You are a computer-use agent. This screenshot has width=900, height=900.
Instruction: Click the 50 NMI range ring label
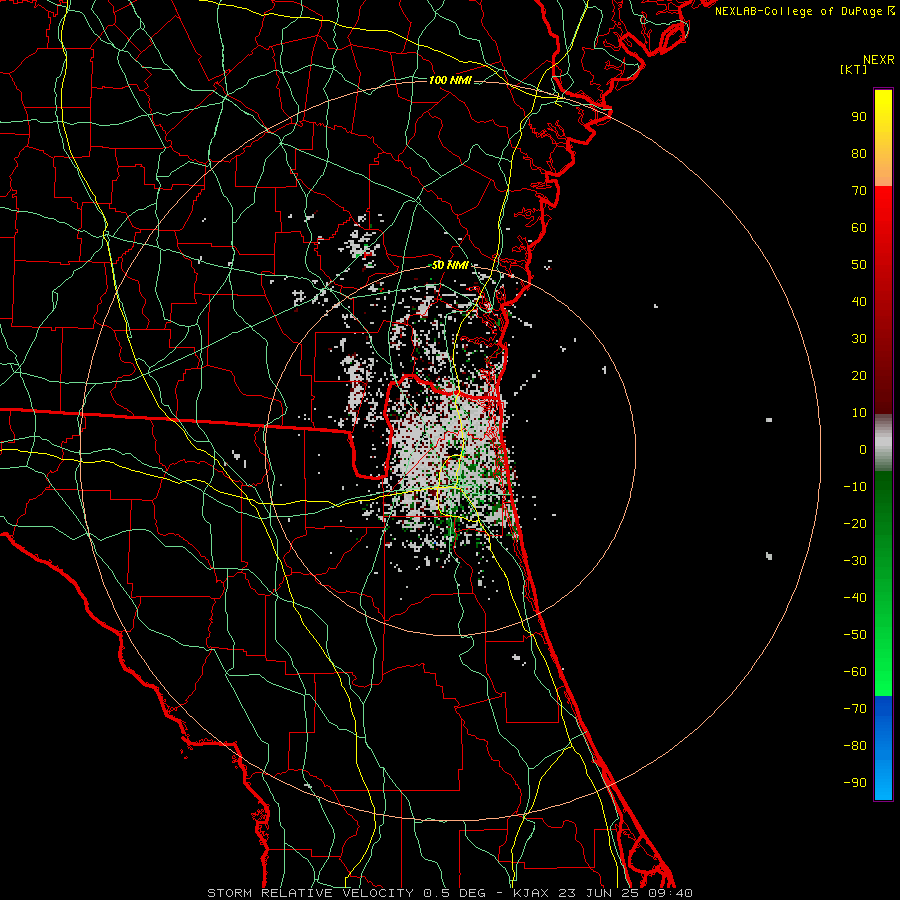450,265
